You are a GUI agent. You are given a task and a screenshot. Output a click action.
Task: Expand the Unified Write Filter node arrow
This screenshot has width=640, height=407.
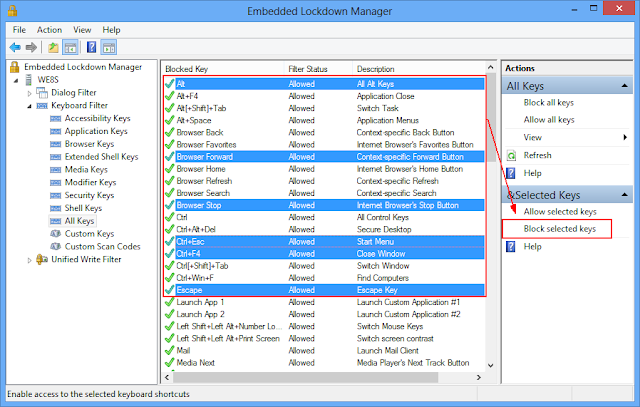(x=29, y=260)
